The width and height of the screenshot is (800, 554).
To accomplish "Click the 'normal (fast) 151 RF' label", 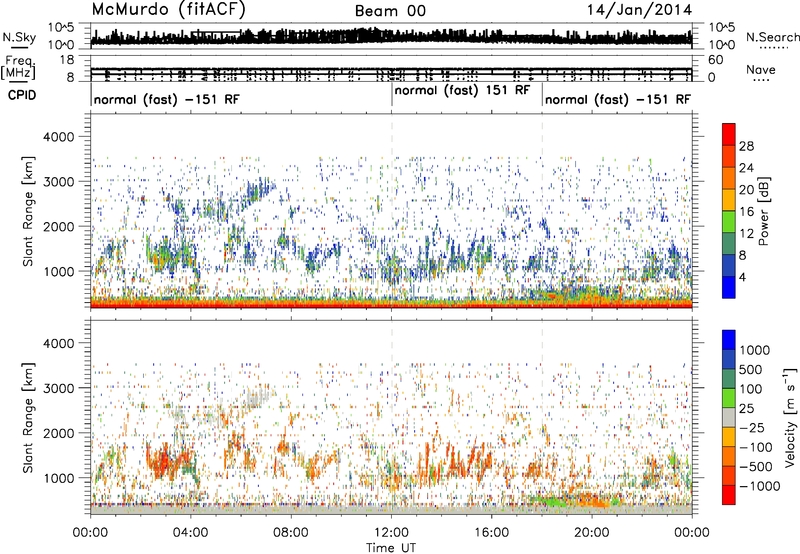I will pyautogui.click(x=462, y=91).
